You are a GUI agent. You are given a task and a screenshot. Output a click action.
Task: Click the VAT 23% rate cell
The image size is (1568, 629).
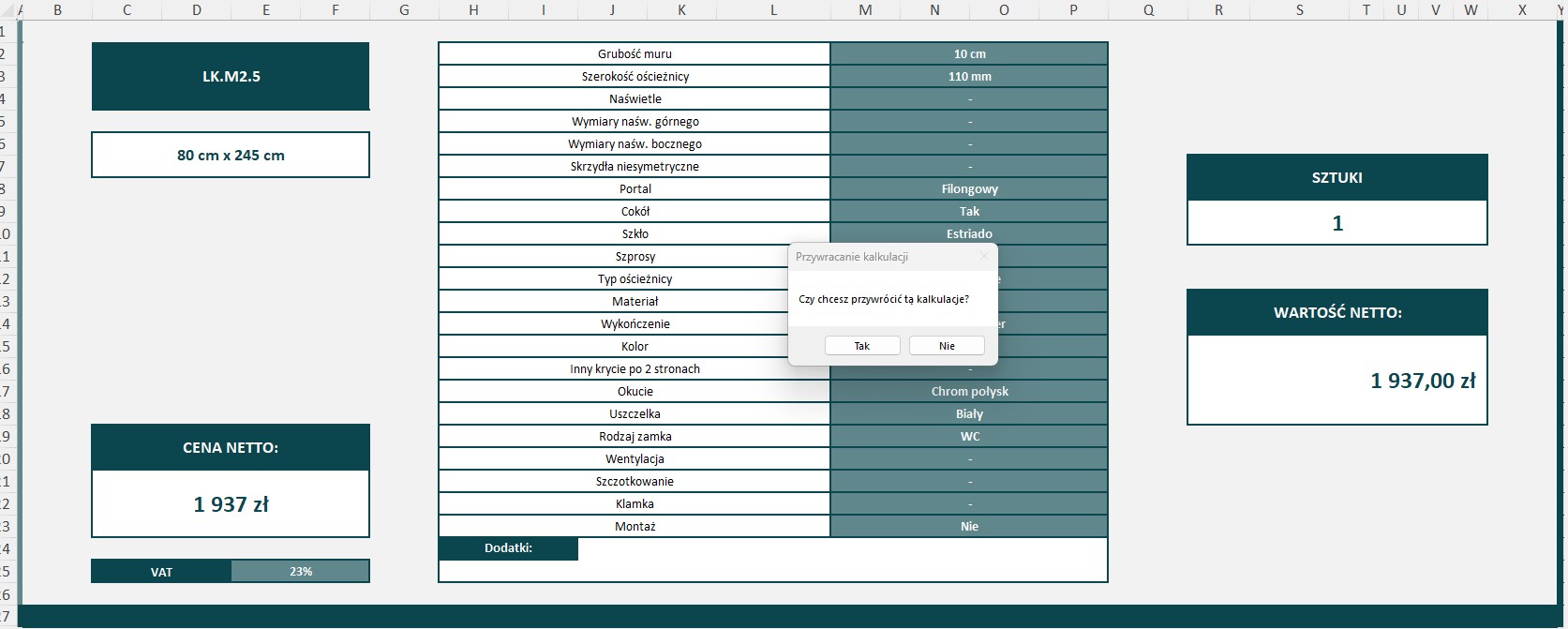click(x=300, y=571)
